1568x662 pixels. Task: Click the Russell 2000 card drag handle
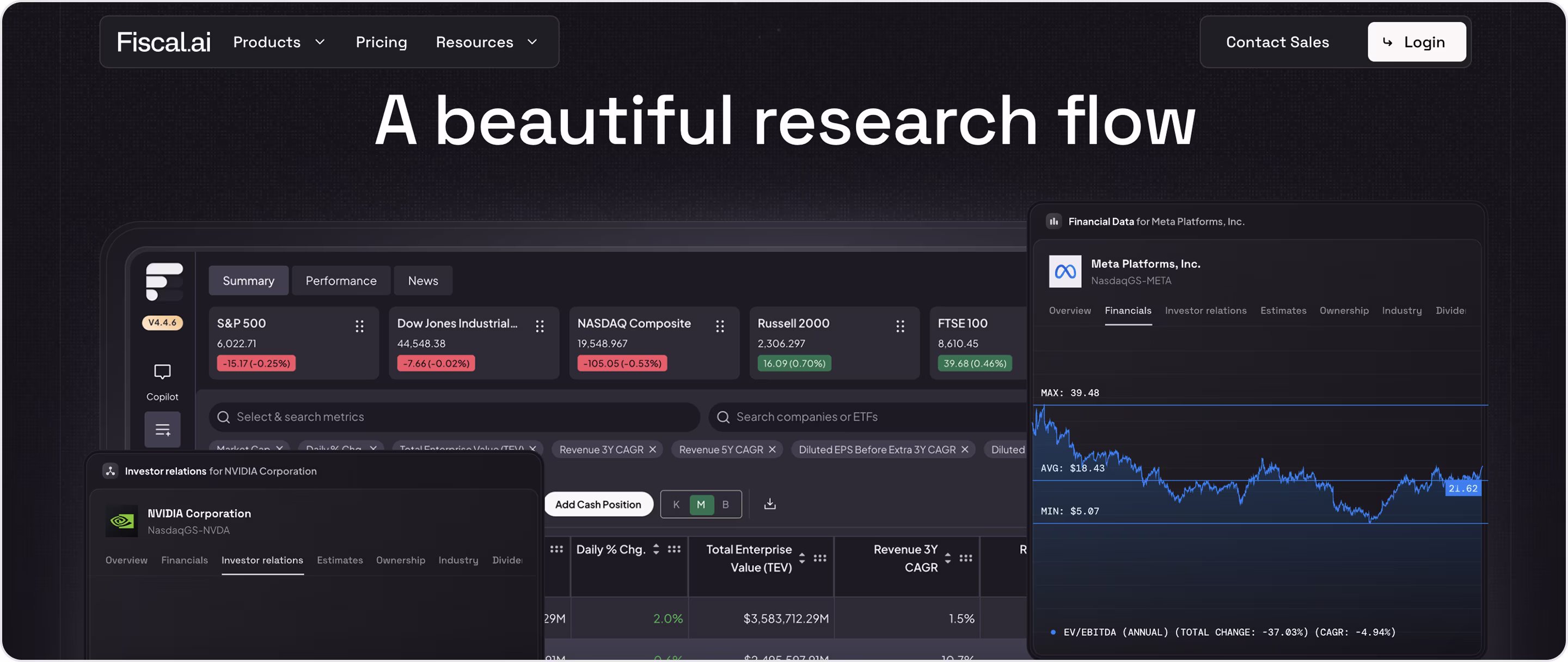pos(901,326)
